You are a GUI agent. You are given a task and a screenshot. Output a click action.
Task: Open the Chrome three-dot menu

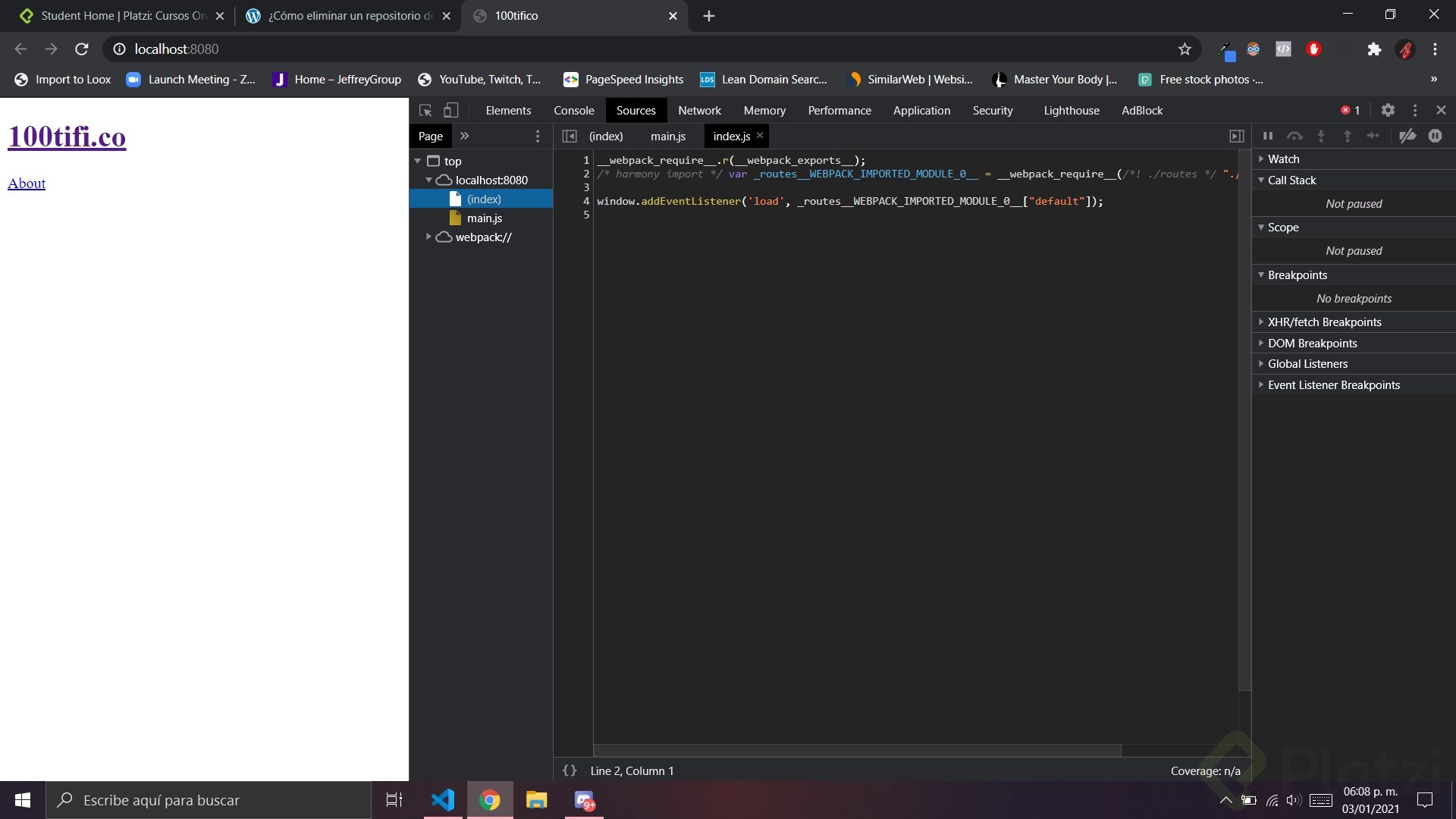click(1435, 49)
